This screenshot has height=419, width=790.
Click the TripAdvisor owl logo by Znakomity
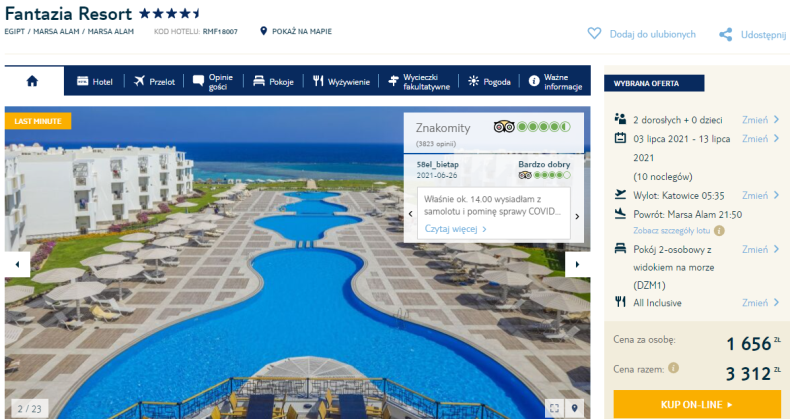[504, 127]
